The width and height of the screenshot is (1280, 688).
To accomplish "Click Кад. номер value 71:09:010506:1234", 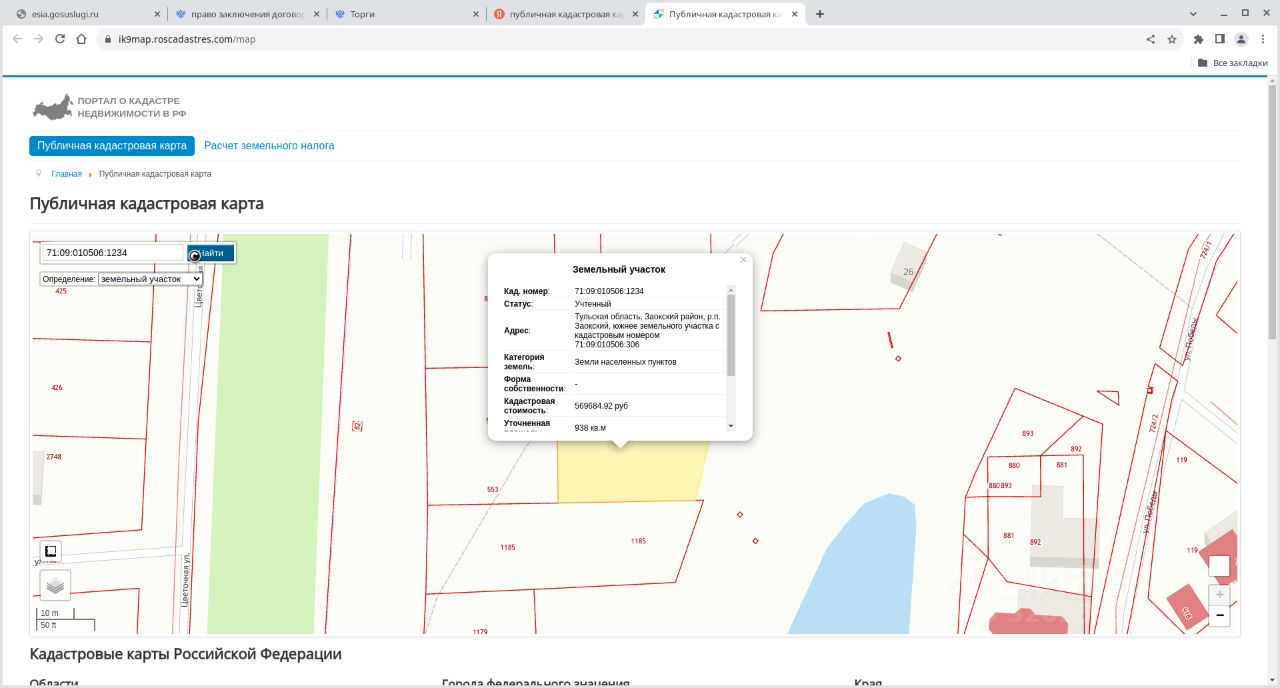I will click(x=609, y=291).
